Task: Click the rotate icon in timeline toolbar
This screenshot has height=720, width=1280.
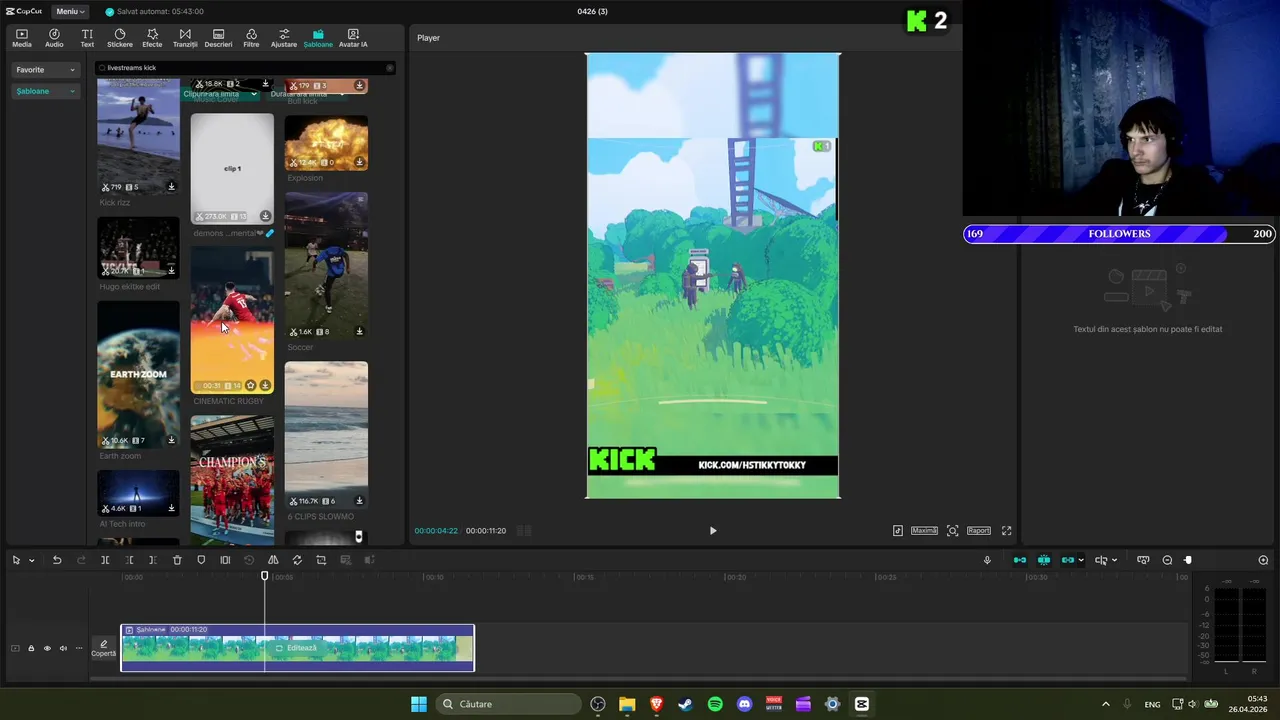Action: coord(297,560)
